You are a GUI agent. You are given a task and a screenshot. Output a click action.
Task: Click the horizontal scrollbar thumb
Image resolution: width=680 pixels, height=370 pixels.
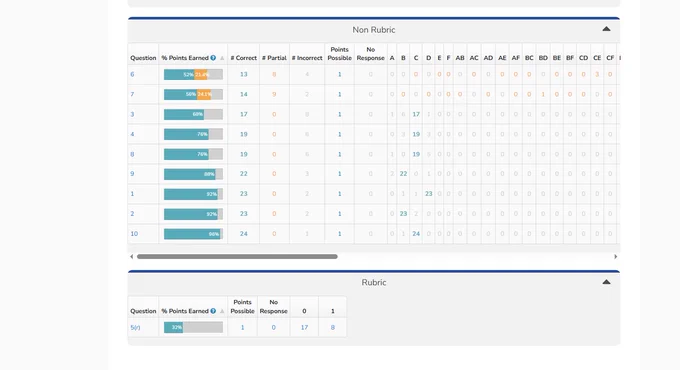pyautogui.click(x=237, y=256)
